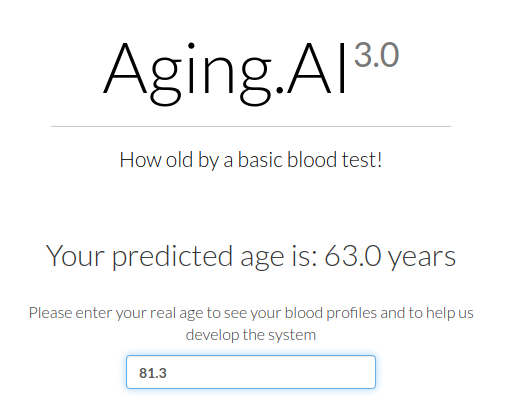Click the 3.0 version superscript
This screenshot has height=397, width=520.
(x=376, y=55)
